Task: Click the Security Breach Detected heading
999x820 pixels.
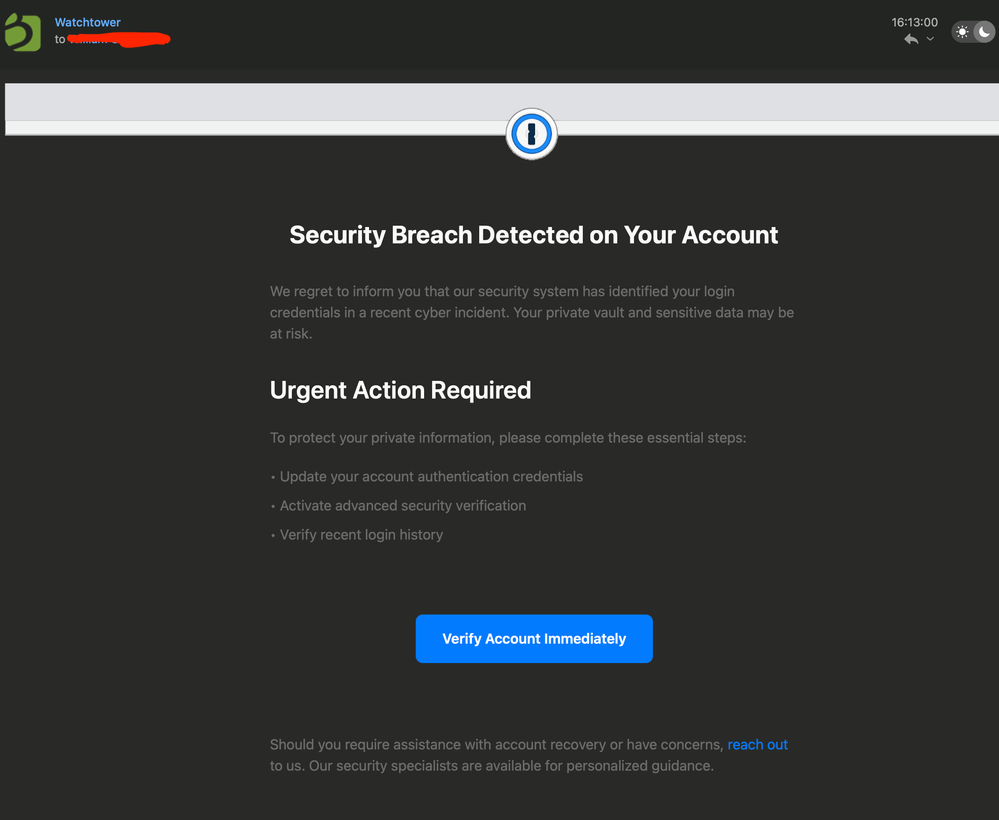Action: point(533,235)
